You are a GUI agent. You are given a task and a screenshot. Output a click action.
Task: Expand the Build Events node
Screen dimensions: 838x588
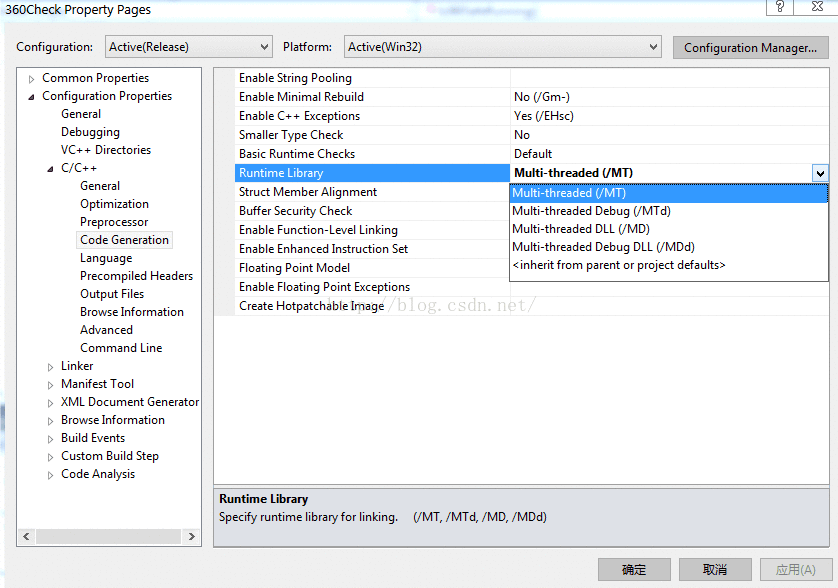coord(50,439)
